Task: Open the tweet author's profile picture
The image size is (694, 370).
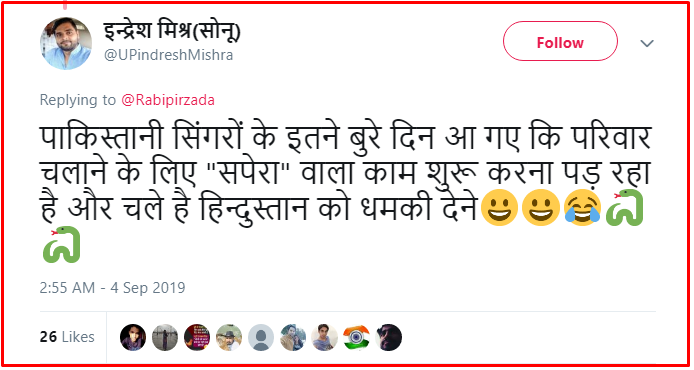Action: pos(66,43)
